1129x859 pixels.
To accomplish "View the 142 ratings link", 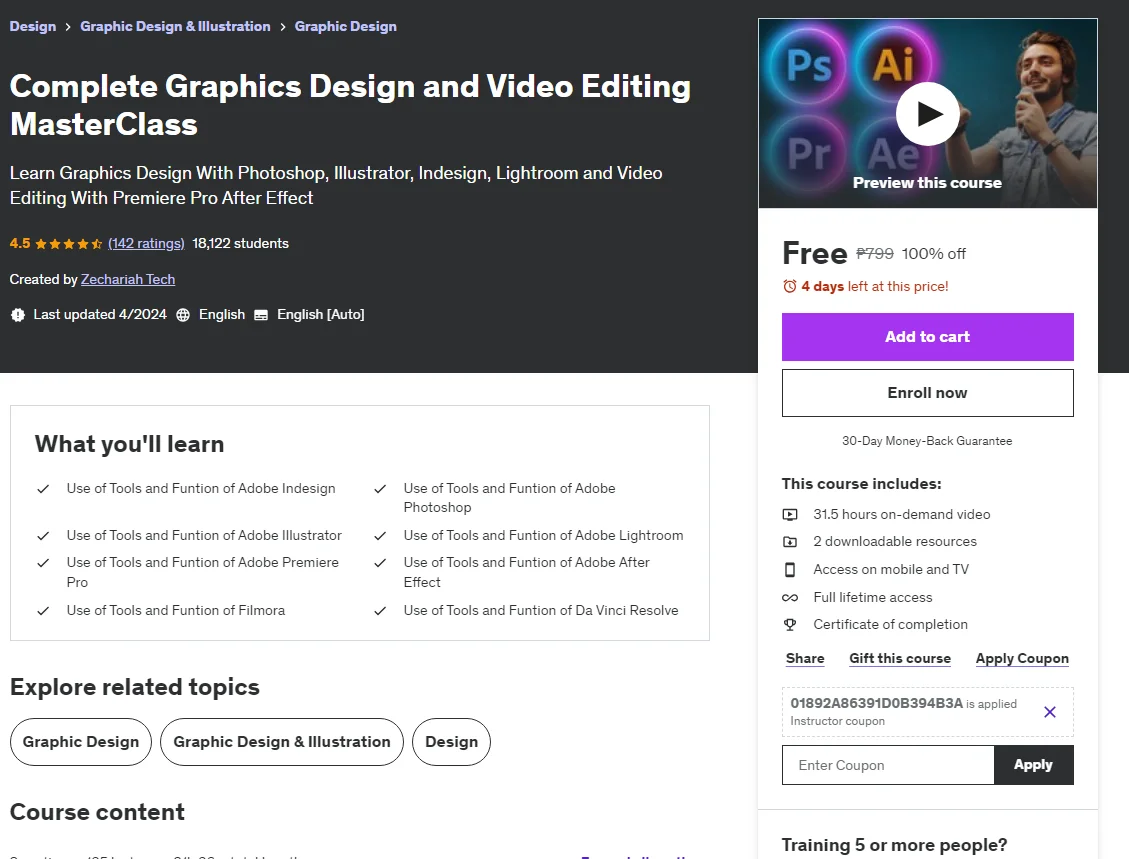I will (146, 243).
